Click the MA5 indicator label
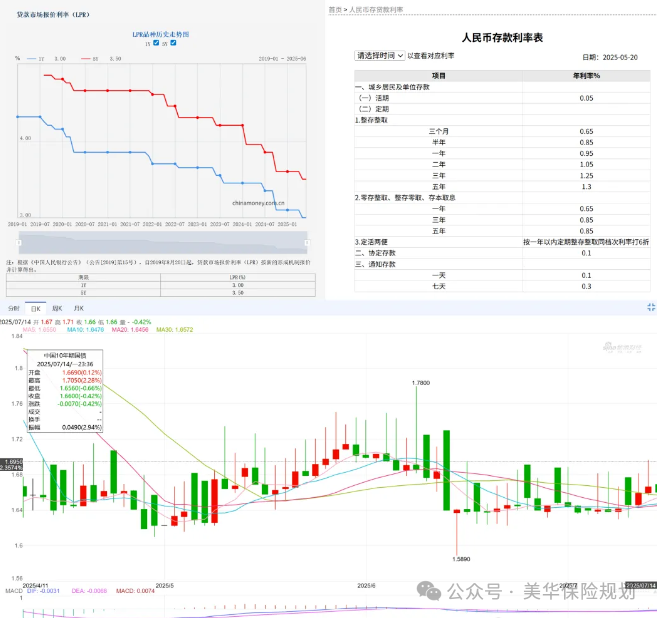 pyautogui.click(x=35, y=328)
